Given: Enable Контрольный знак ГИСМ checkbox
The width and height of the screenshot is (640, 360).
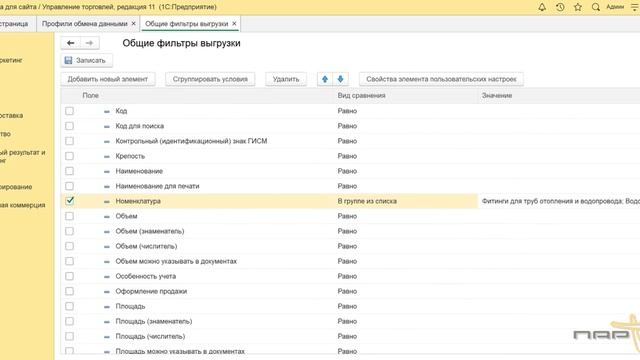Looking at the screenshot, I should (x=69, y=141).
